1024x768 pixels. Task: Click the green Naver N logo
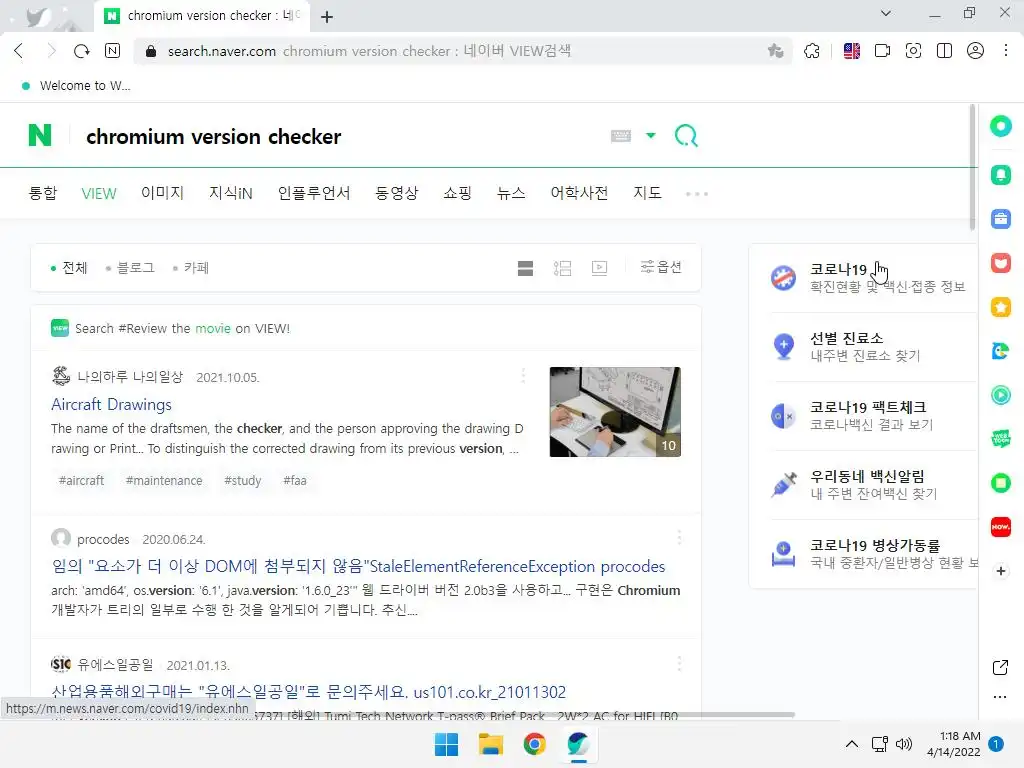[40, 135]
